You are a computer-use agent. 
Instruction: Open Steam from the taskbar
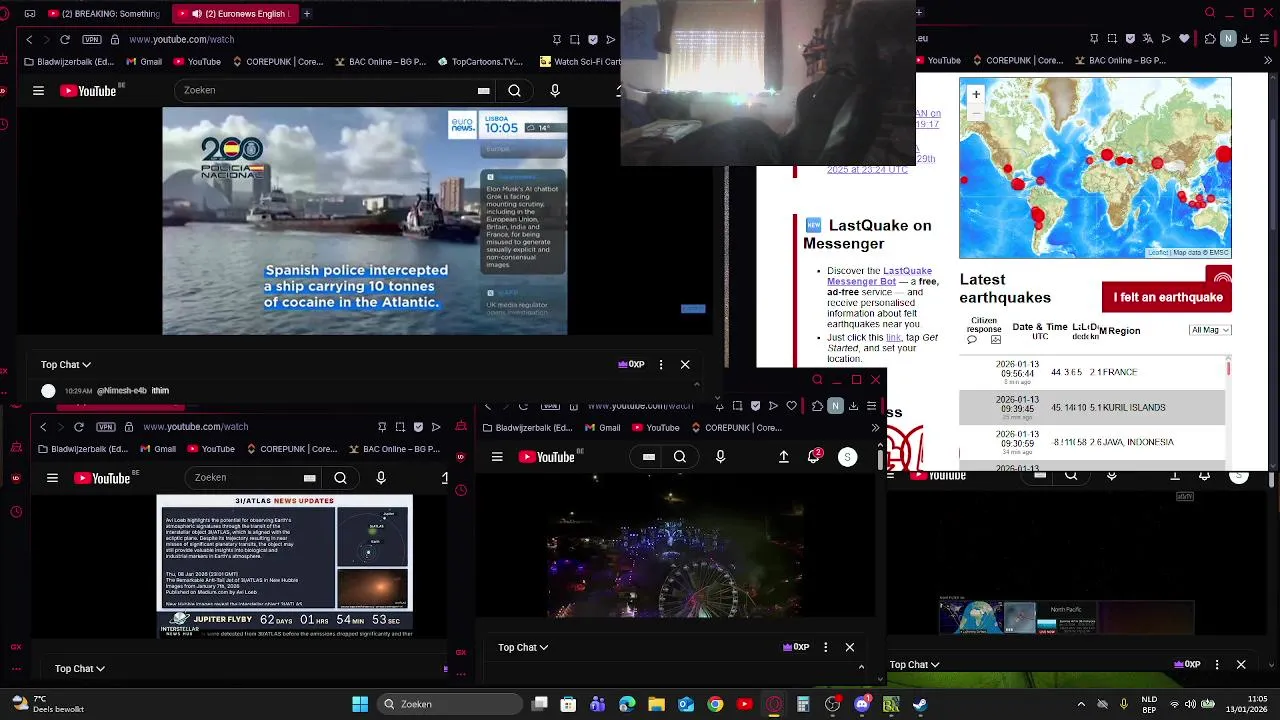[x=920, y=704]
